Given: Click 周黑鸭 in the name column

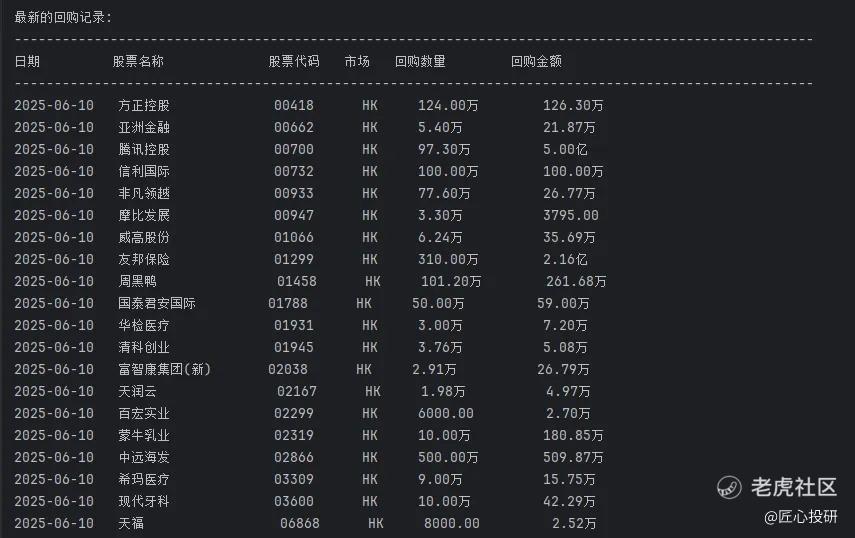Looking at the screenshot, I should coord(137,281).
